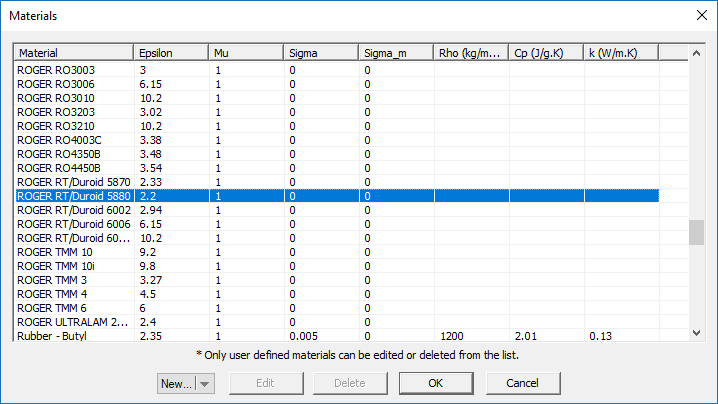This screenshot has height=404, width=718.
Task: Click Cp value 2.01
Action: (526, 336)
